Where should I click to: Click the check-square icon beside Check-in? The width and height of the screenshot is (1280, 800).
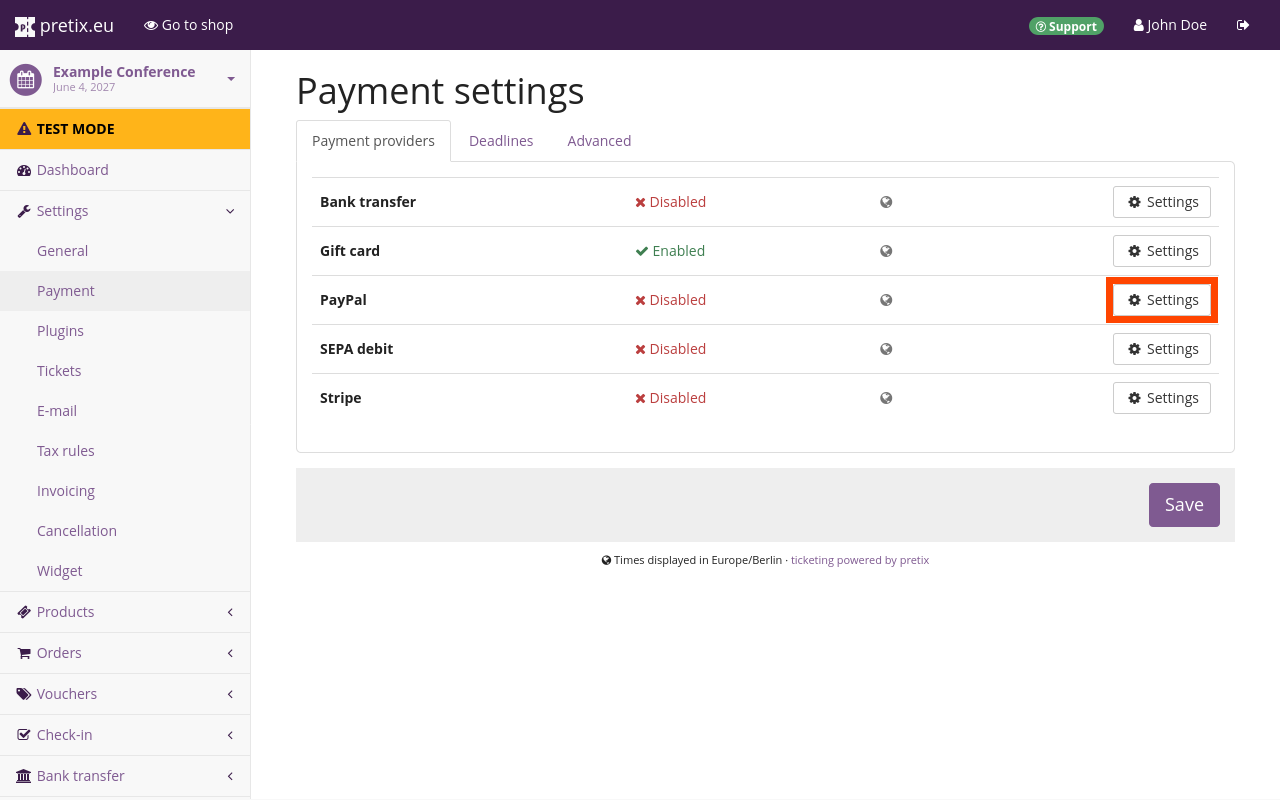pyautogui.click(x=24, y=735)
